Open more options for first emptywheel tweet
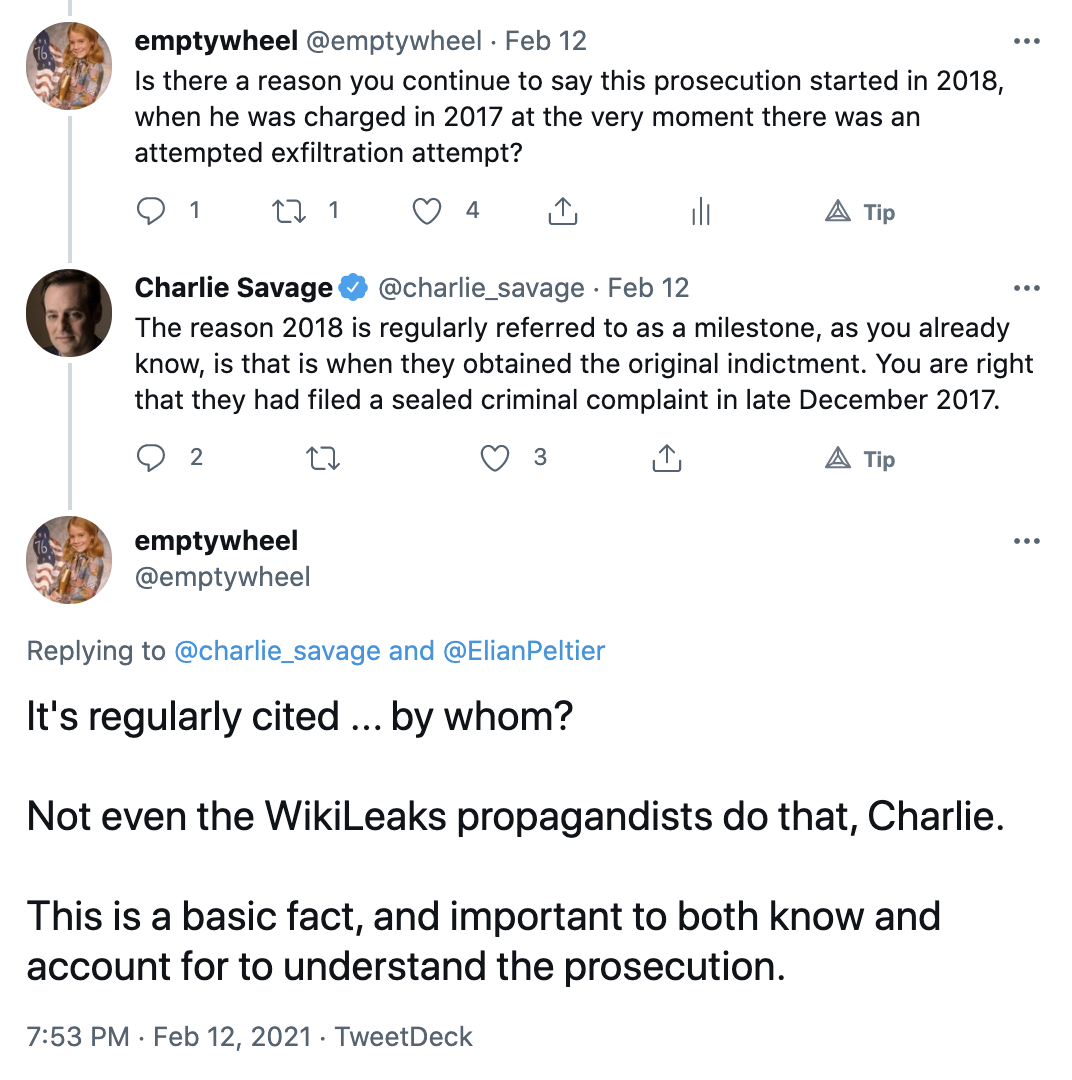This screenshot has height=1080, width=1072. 1027,41
